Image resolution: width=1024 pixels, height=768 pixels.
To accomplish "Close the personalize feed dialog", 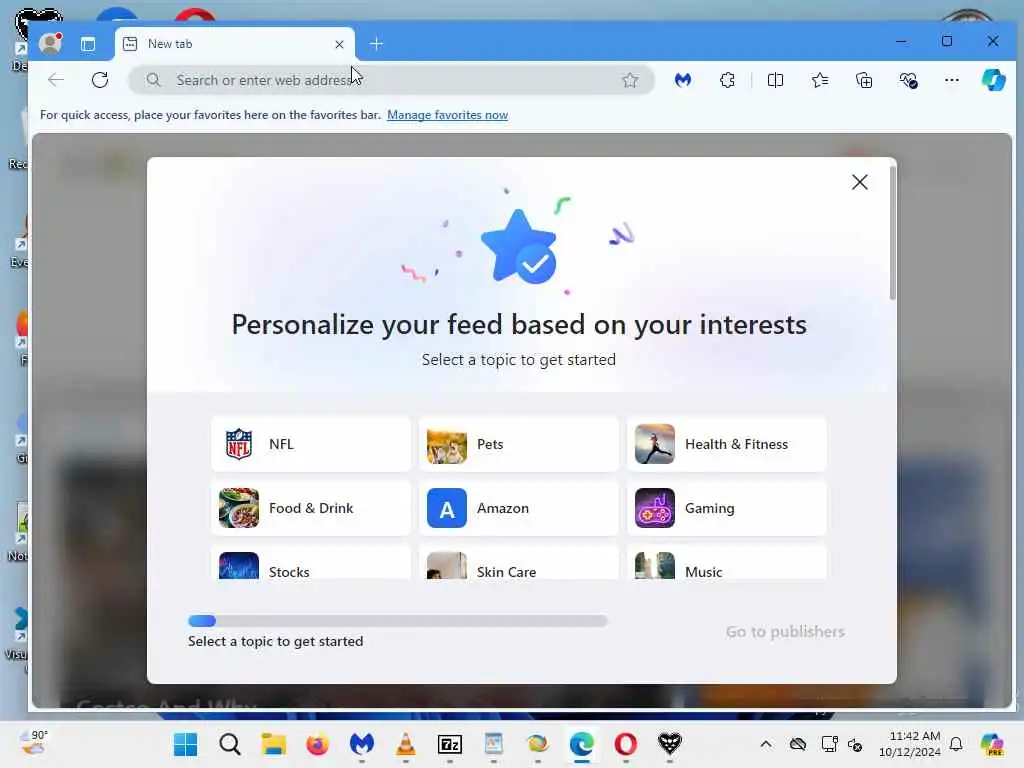I will tap(860, 182).
